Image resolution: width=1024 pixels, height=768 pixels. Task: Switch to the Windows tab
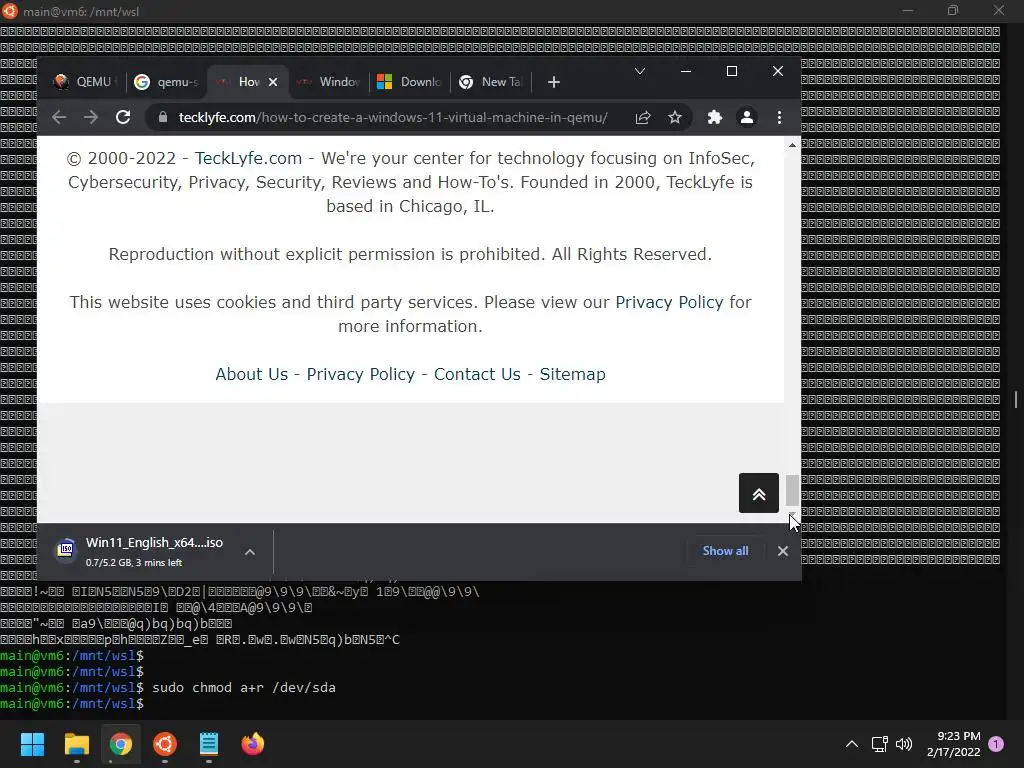coord(328,82)
